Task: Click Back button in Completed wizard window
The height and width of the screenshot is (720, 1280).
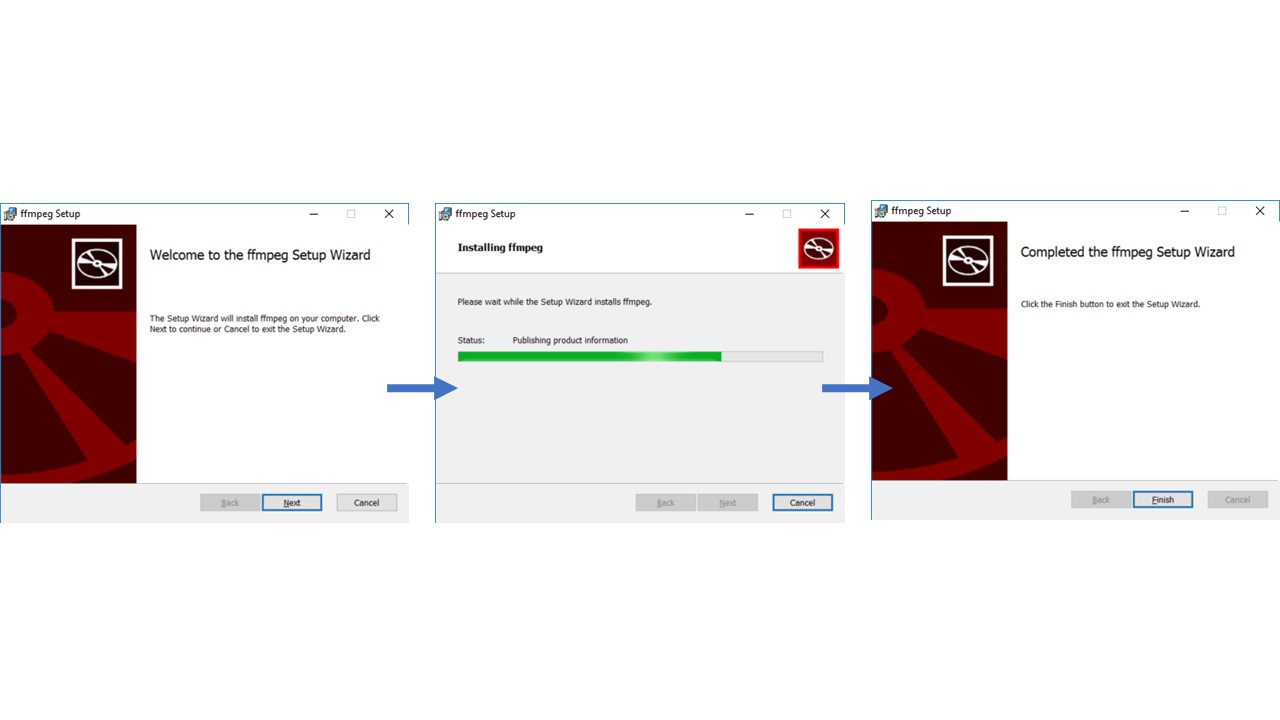Action: pyautogui.click(x=1101, y=500)
